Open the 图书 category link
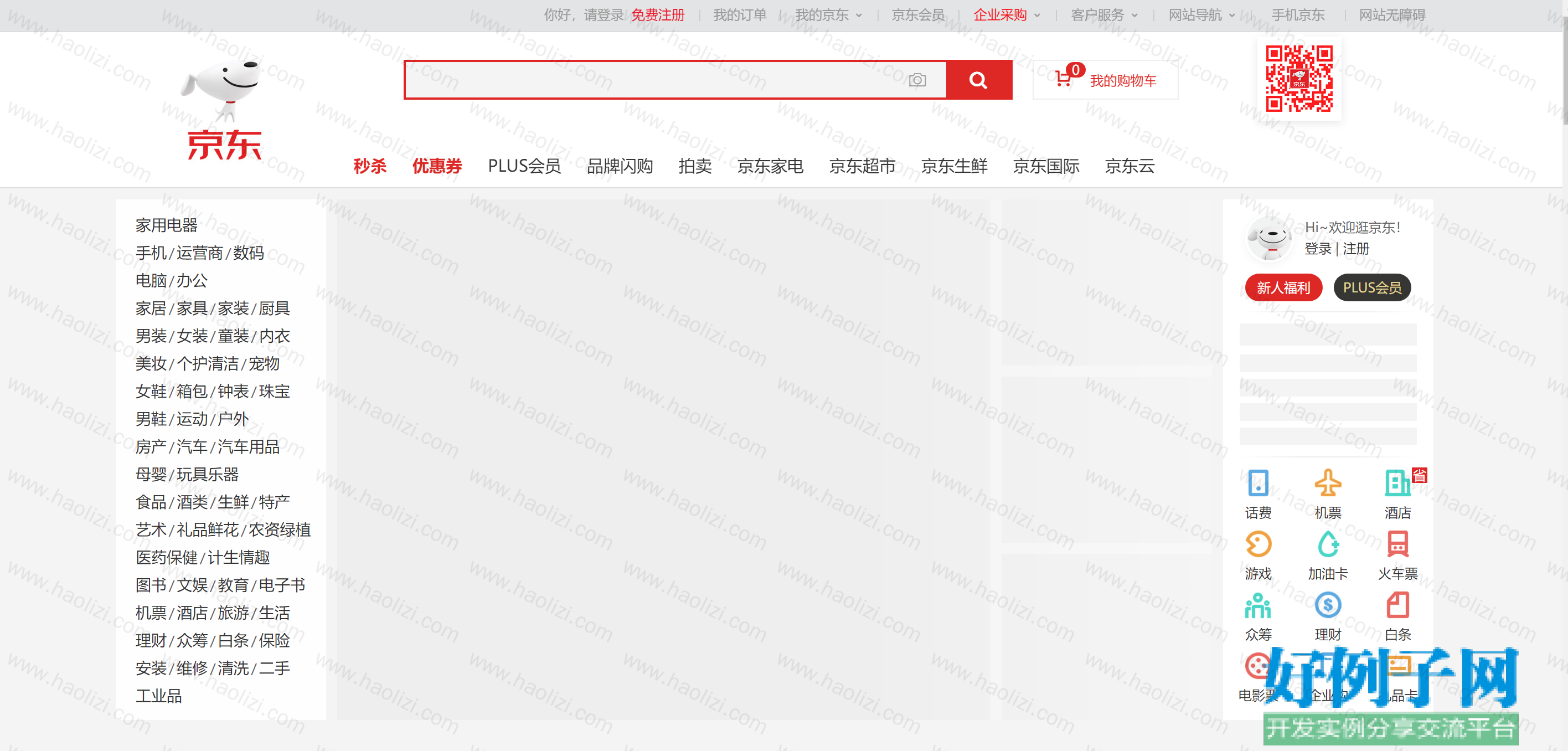This screenshot has width=1568, height=751. (151, 585)
